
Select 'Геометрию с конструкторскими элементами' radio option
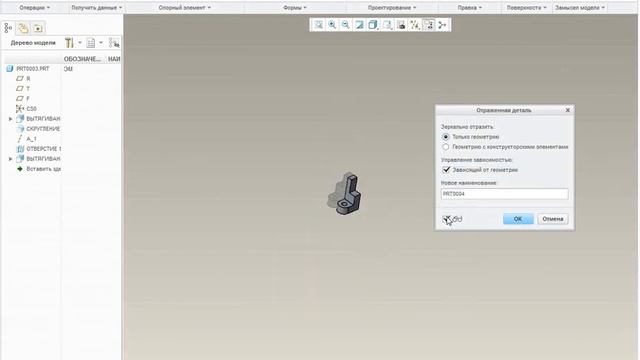(x=446, y=147)
